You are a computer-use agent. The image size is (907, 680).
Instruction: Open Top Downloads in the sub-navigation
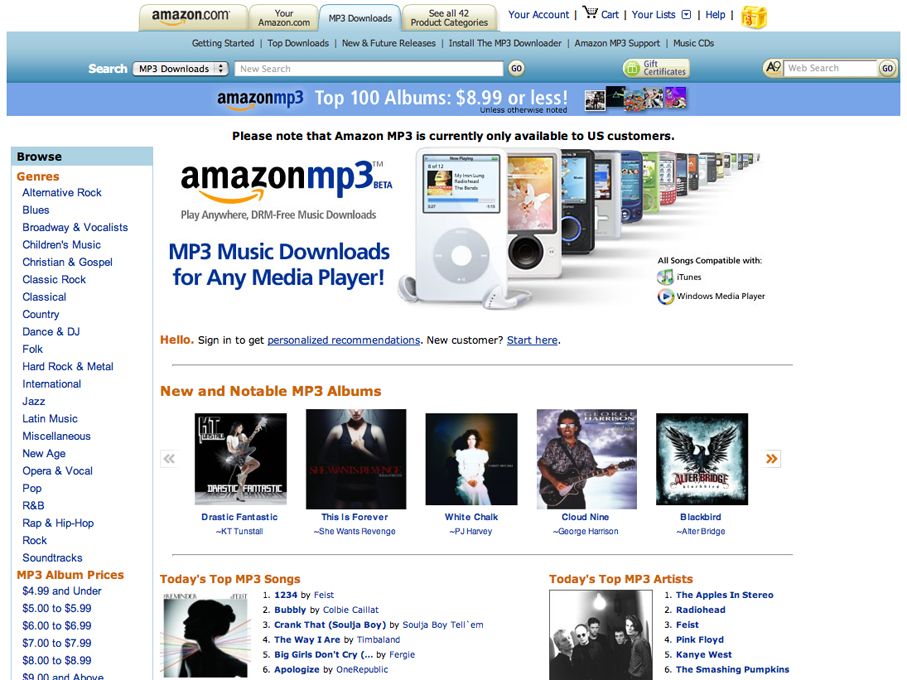298,43
